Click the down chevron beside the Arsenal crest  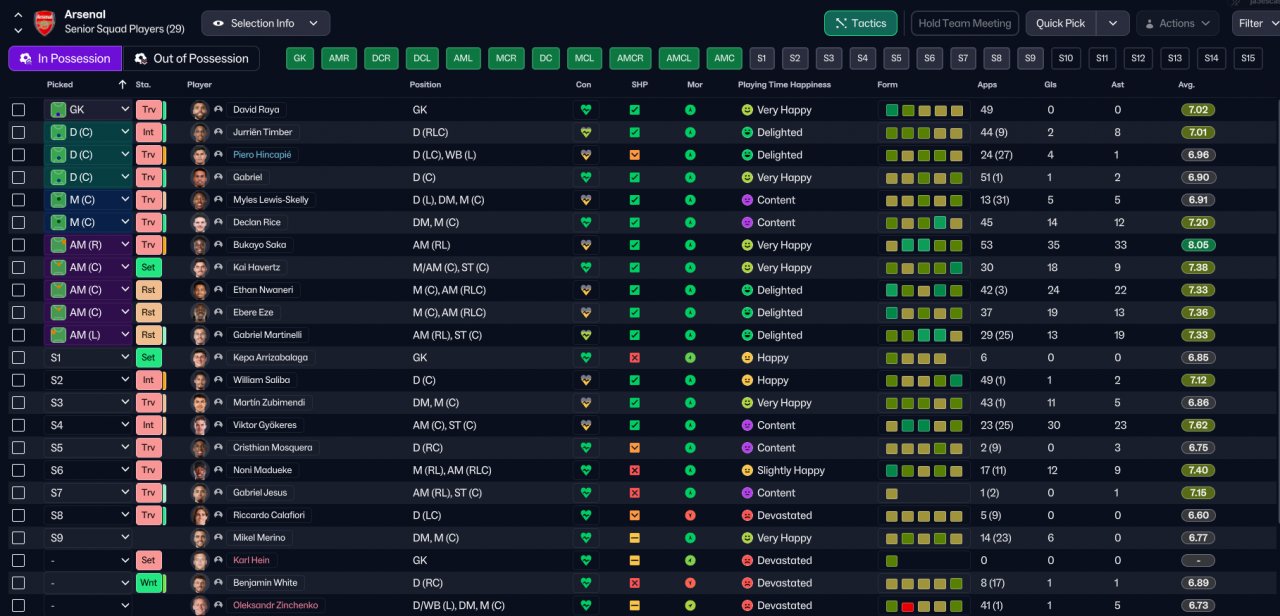[18, 31]
